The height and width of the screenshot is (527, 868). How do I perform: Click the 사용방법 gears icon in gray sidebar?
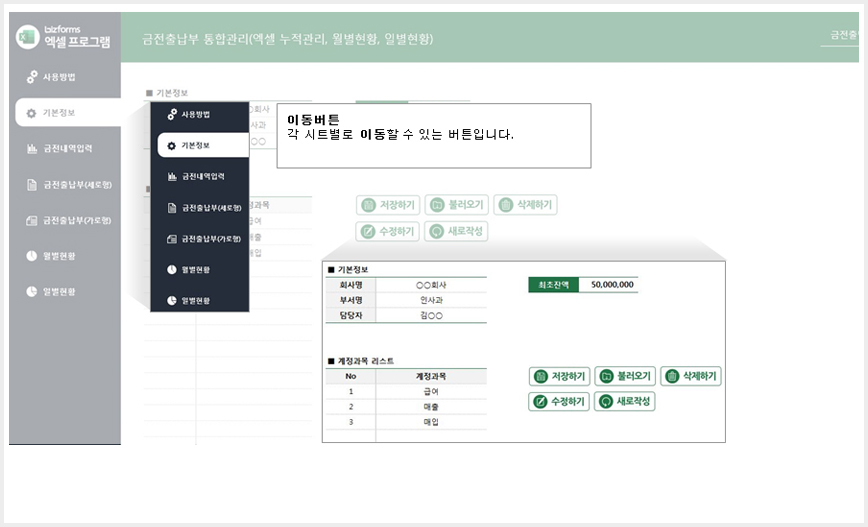[x=32, y=77]
